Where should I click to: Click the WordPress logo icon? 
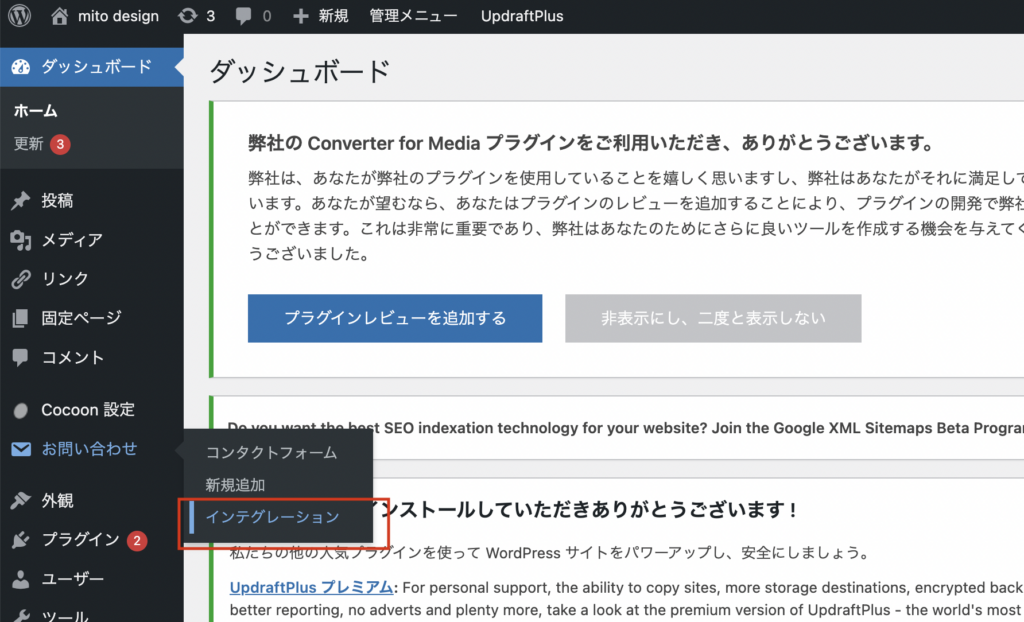[19, 16]
